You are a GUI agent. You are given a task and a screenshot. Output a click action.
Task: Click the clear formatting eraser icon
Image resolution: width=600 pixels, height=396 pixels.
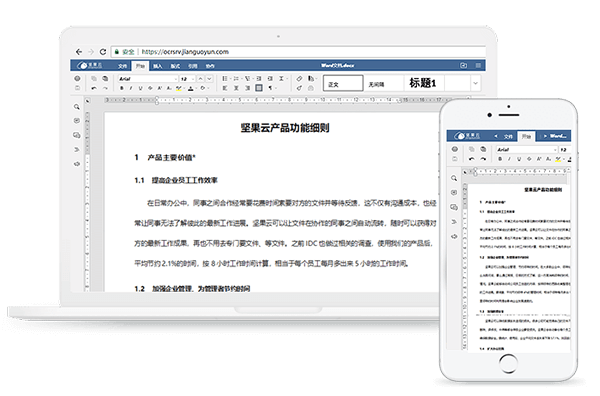[x=299, y=78]
